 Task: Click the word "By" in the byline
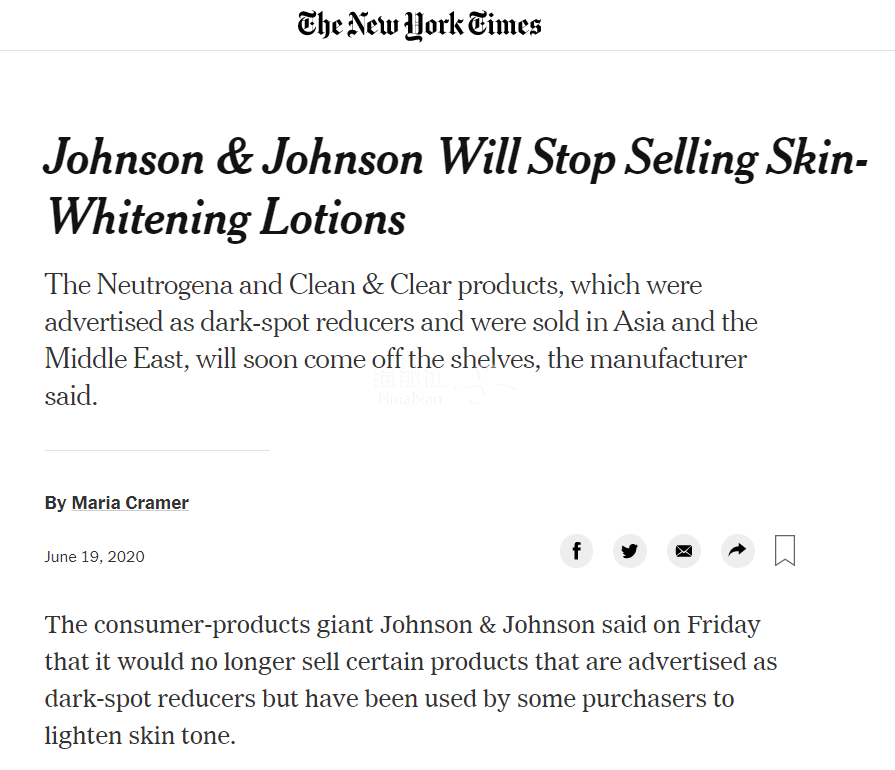pos(55,503)
